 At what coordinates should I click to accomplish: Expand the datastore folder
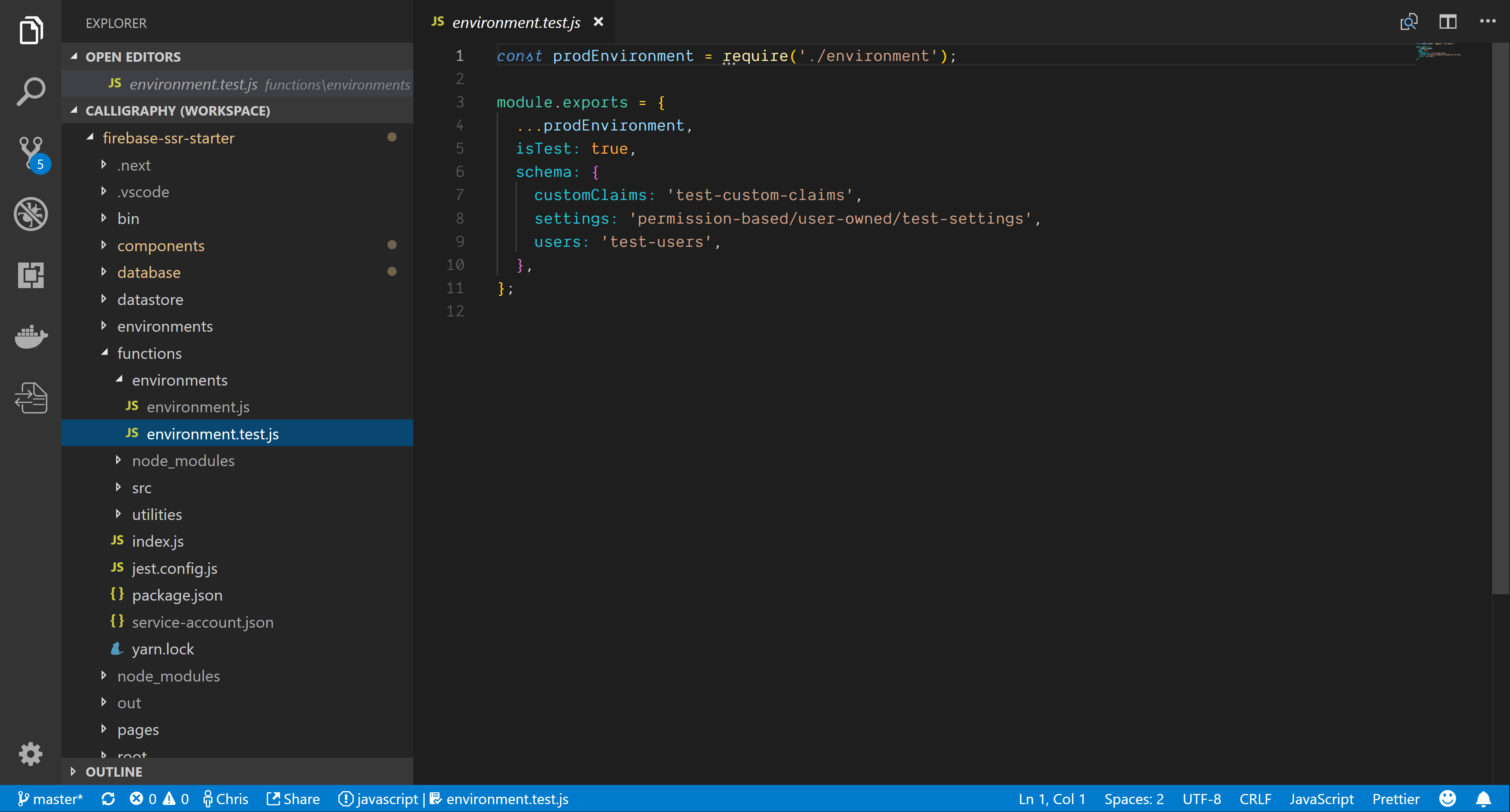point(237,299)
